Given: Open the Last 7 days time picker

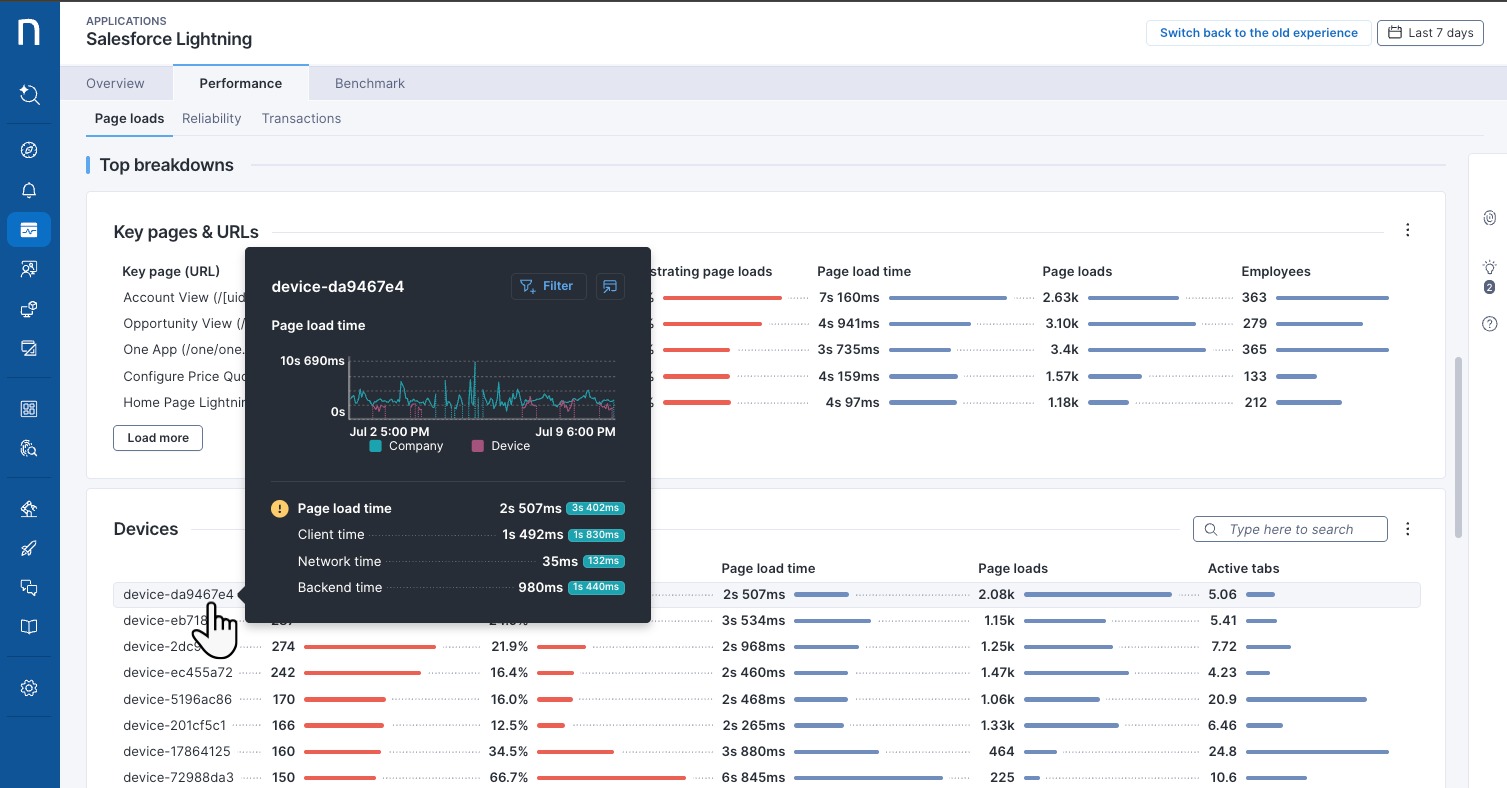Looking at the screenshot, I should [1430, 33].
